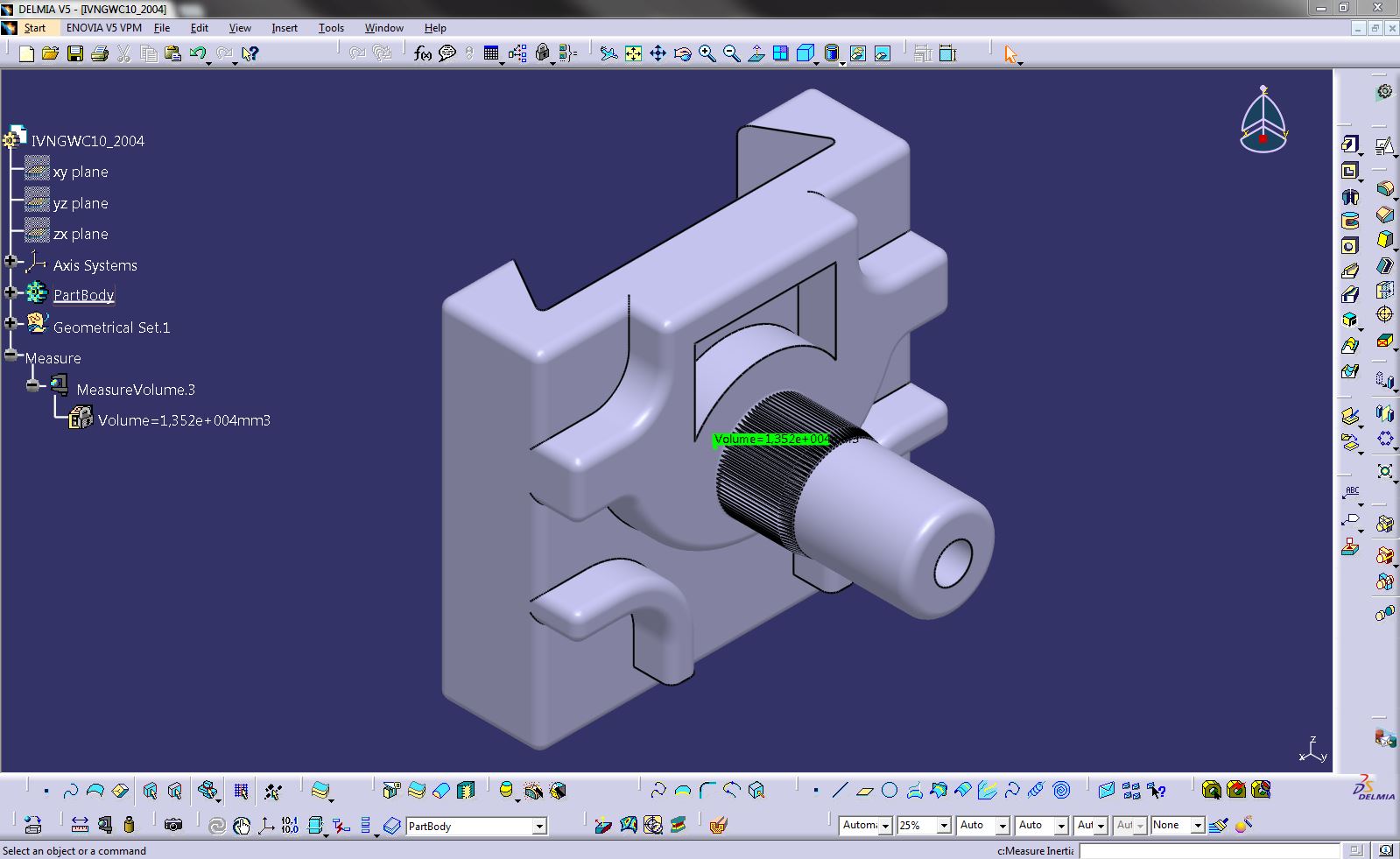1400x859 pixels.
Task: Click the Circle tool in bottom toolbar
Action: tap(890, 791)
